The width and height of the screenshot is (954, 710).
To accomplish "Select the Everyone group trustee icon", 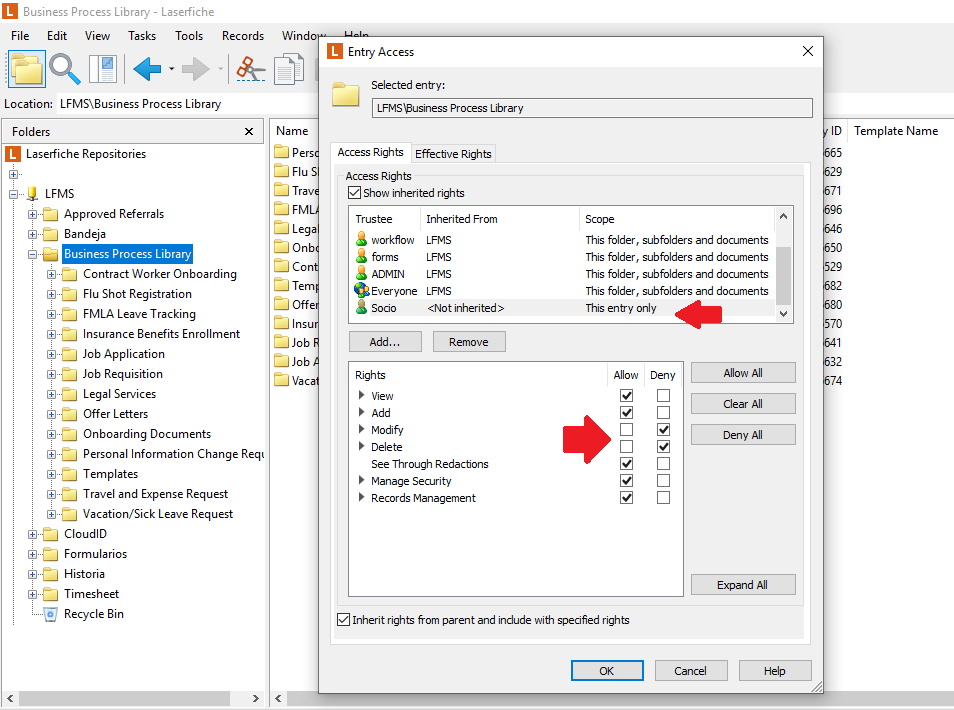I will click(x=362, y=290).
